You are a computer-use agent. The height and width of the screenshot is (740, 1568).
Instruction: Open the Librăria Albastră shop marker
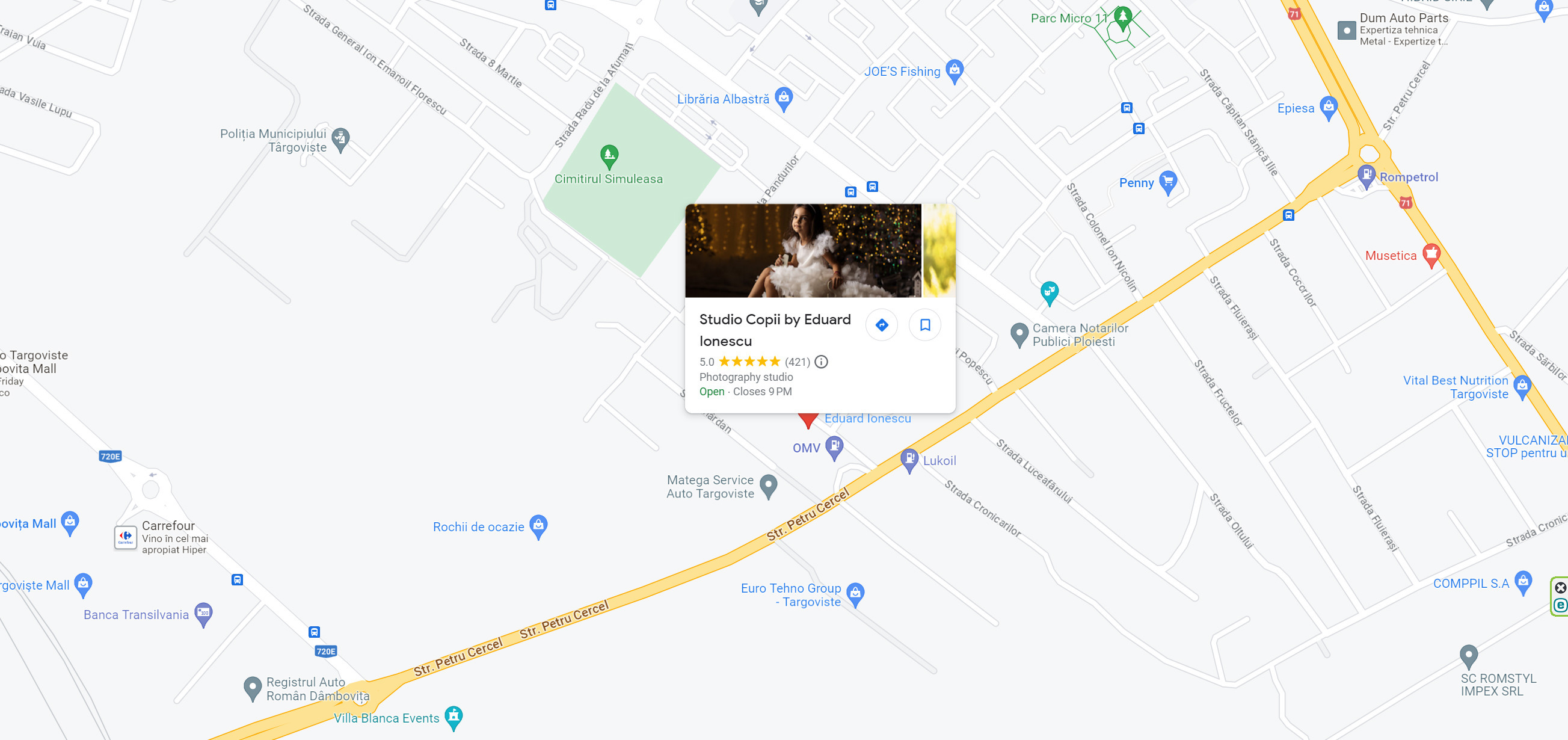coord(783,99)
